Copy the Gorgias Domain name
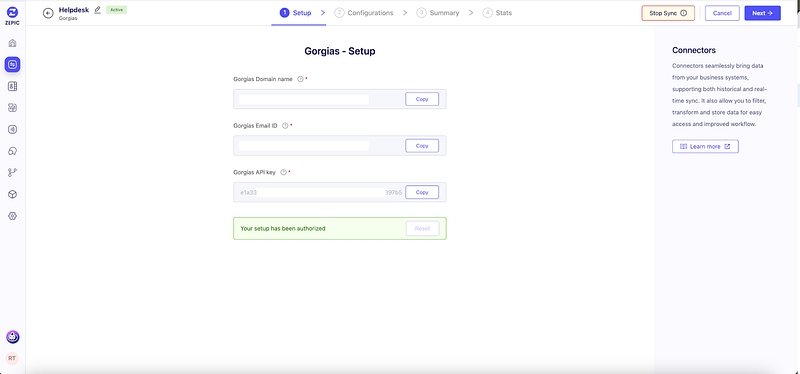This screenshot has height=374, width=800. click(x=422, y=99)
